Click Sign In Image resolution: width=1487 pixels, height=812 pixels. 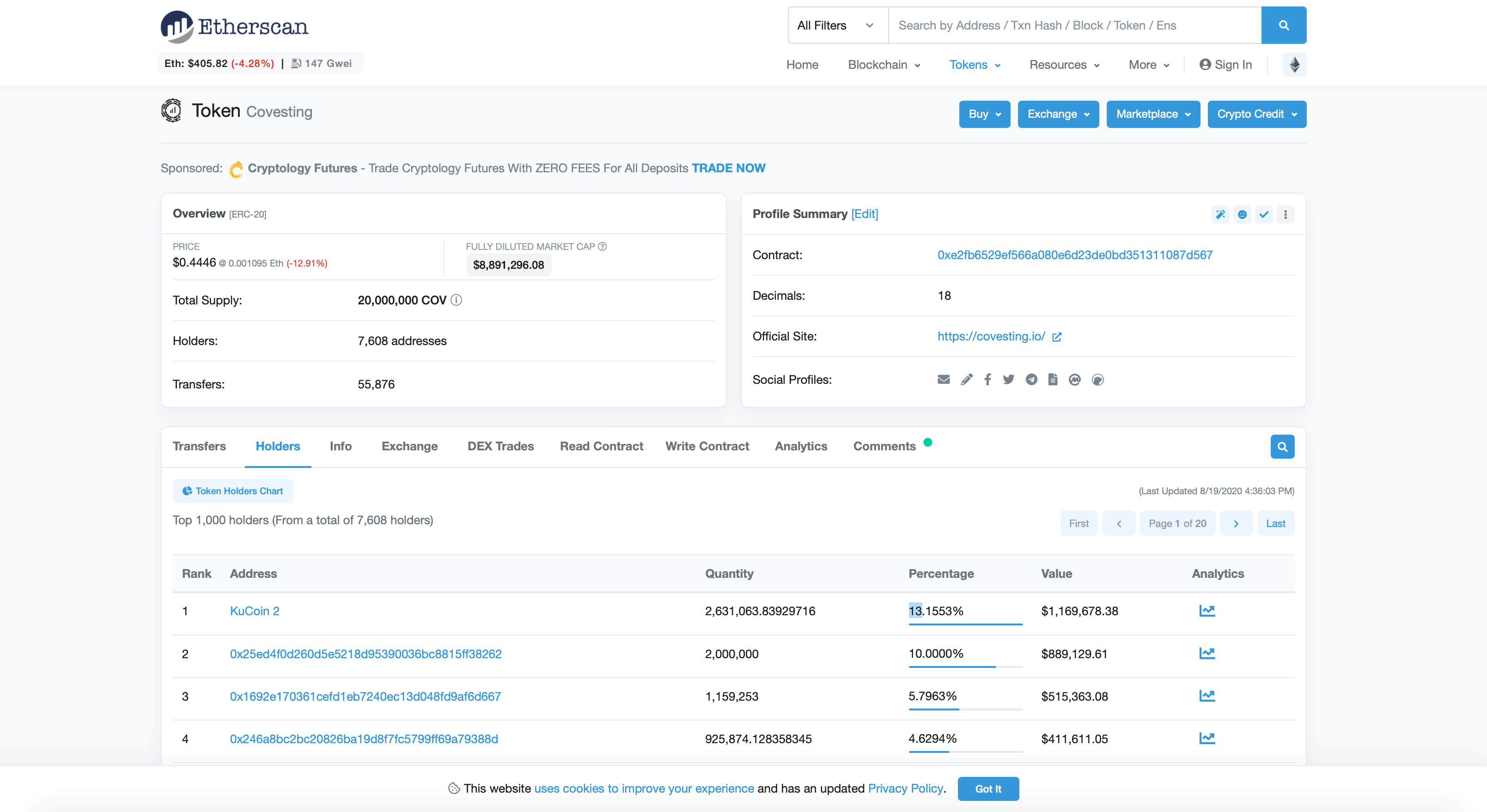1225,65
